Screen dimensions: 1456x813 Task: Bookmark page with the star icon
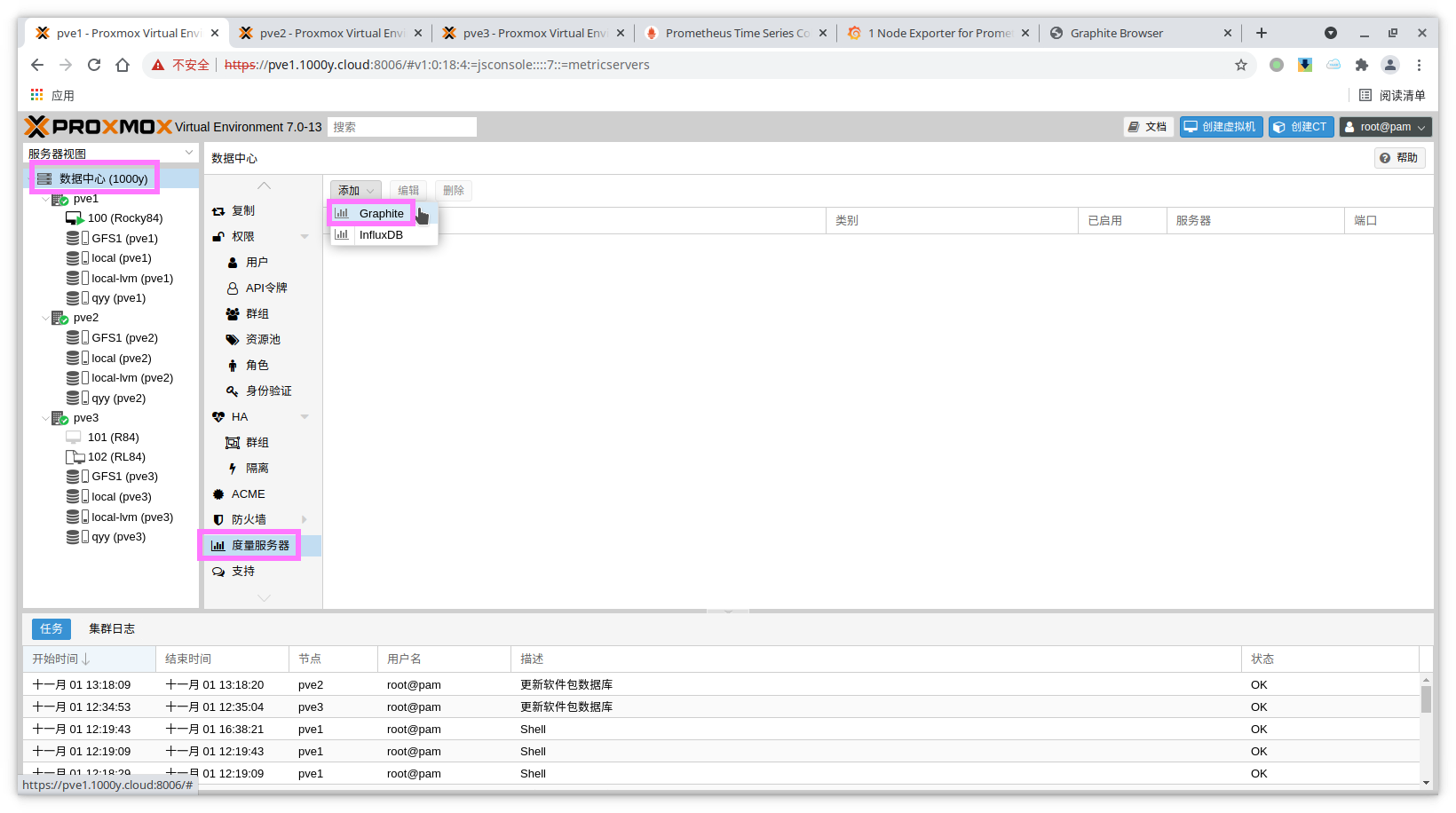click(x=1240, y=65)
